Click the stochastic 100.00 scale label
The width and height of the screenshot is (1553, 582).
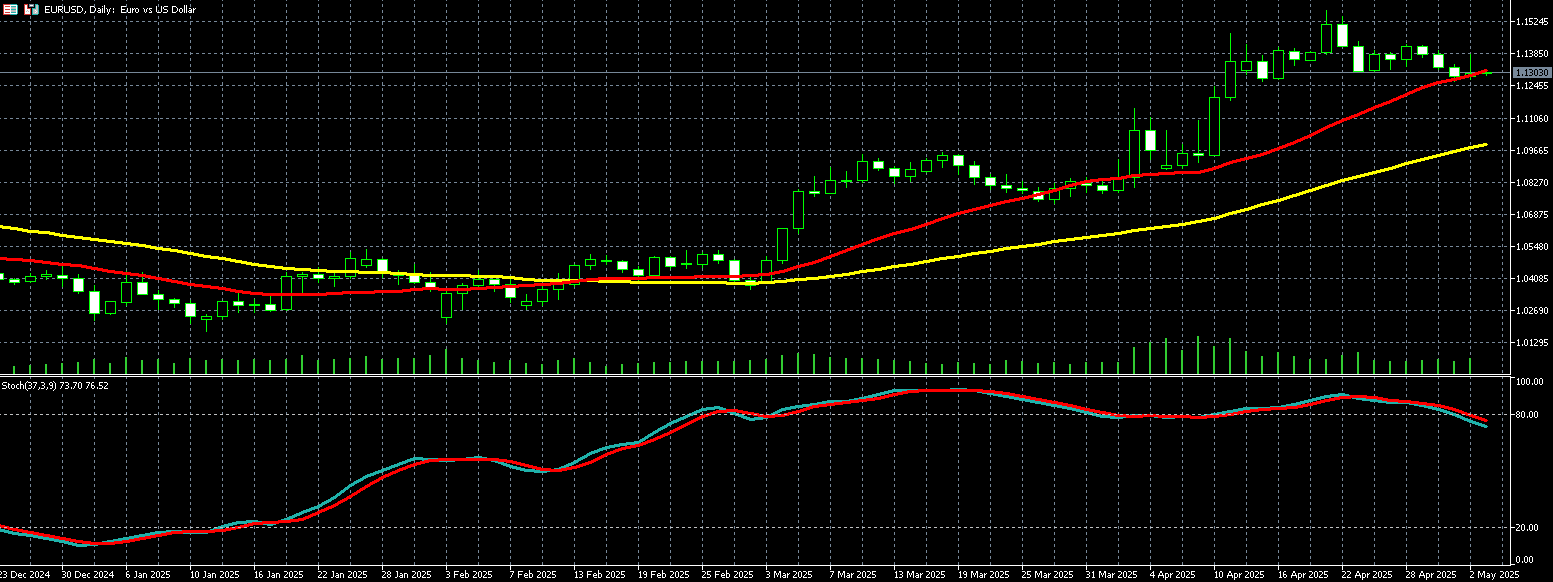click(1528, 383)
